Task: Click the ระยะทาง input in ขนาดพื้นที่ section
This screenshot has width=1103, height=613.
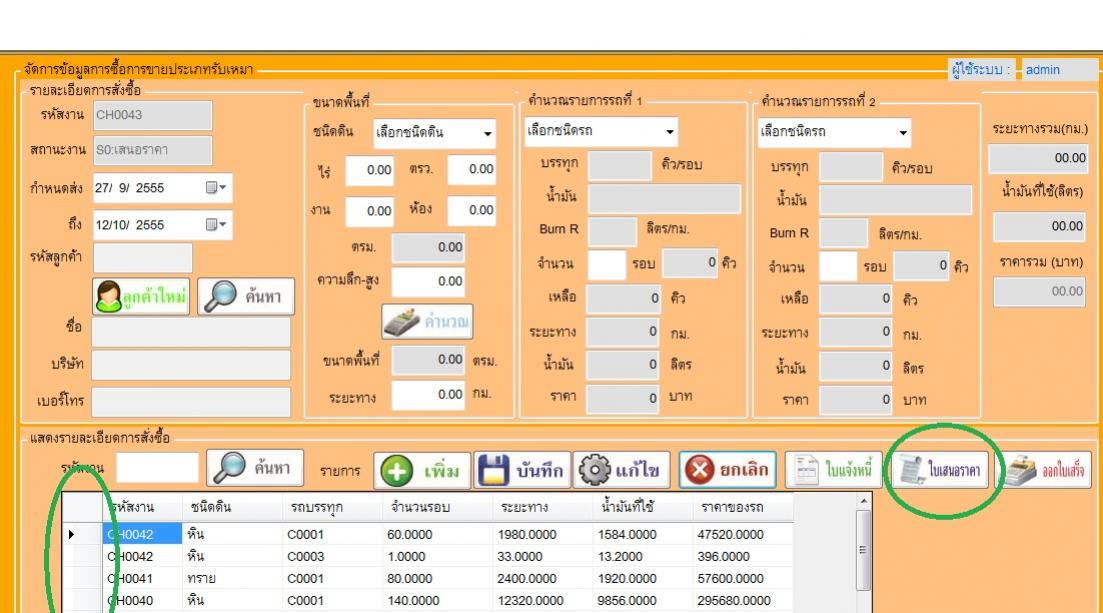Action: [428, 395]
